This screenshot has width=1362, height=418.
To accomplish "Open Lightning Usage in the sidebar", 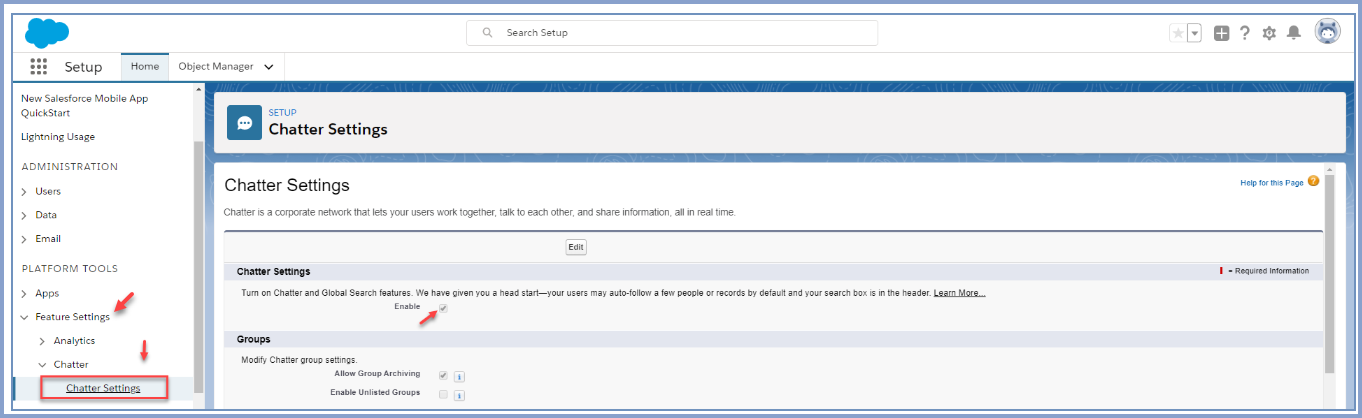I will tap(58, 136).
